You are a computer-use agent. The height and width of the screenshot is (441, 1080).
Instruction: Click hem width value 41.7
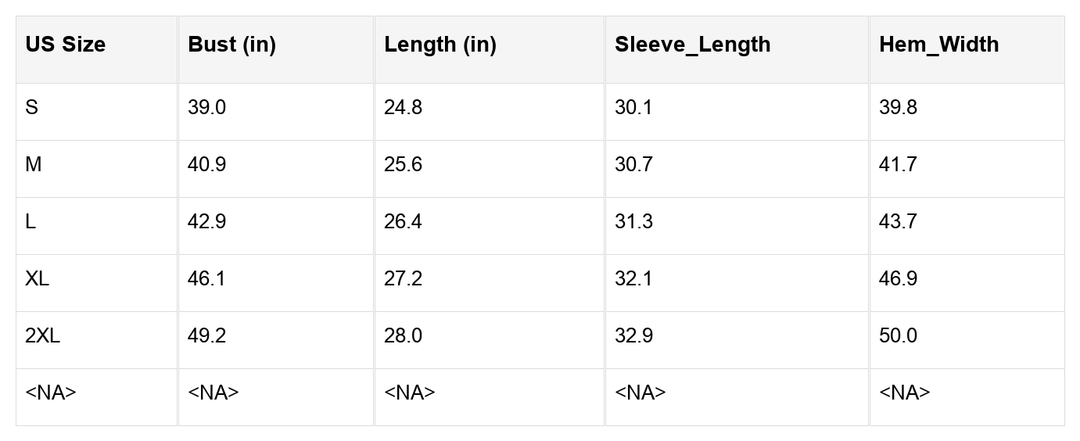pyautogui.click(x=898, y=164)
